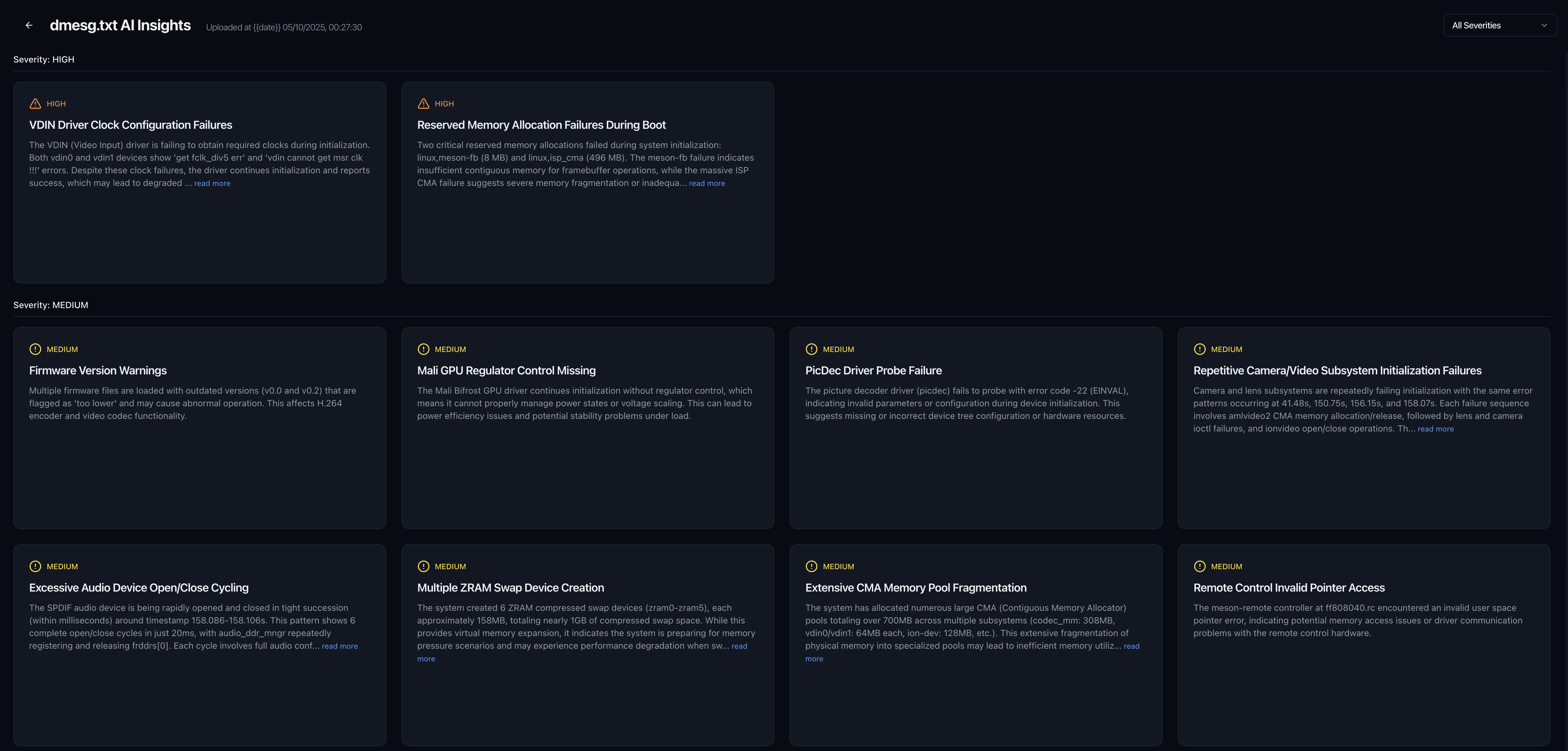The width and height of the screenshot is (1568, 751).
Task: Click the alert icon on Mali GPU Regulator card
Action: click(424, 349)
